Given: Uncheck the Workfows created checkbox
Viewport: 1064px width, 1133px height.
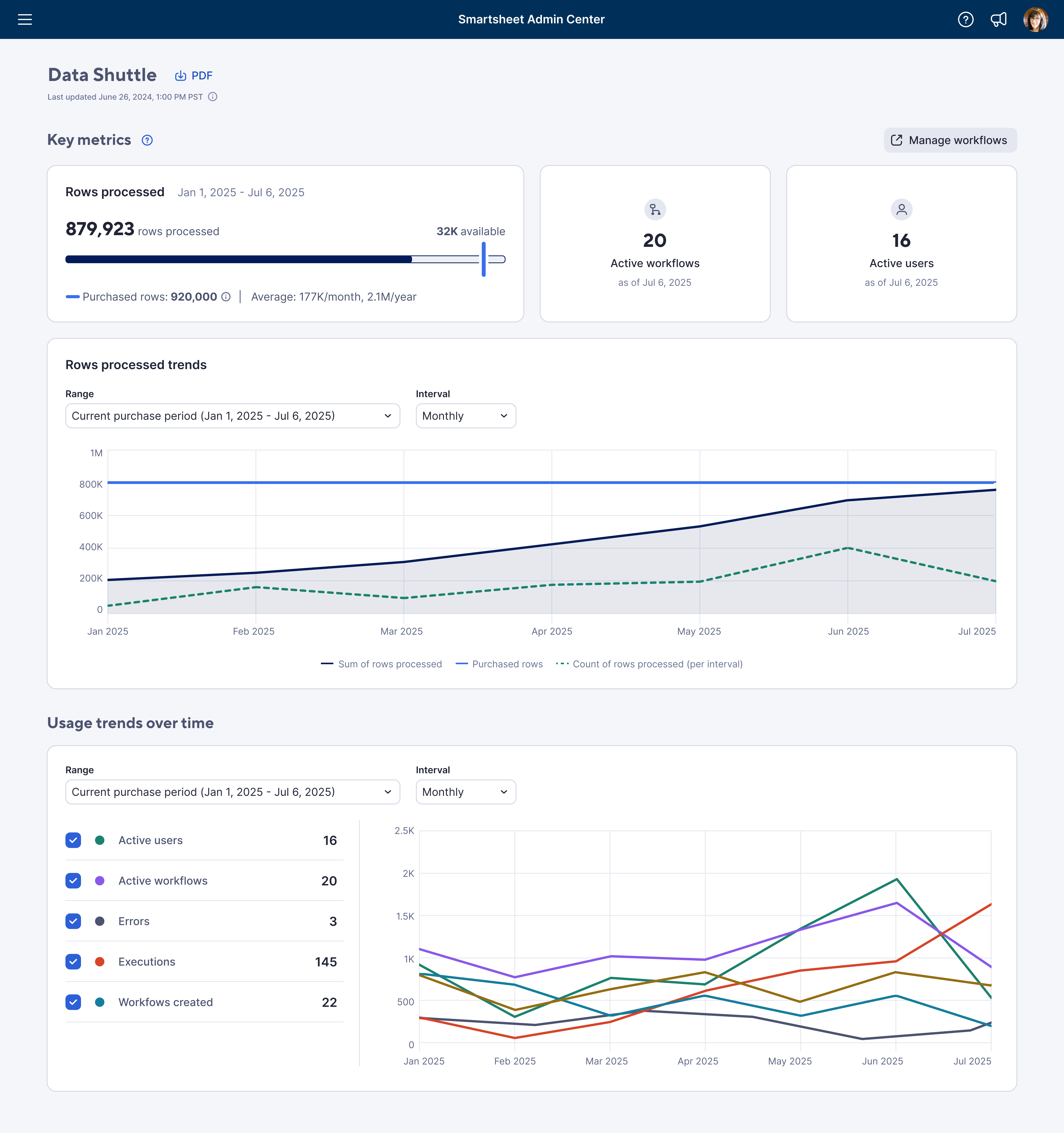Looking at the screenshot, I should coord(73,1002).
